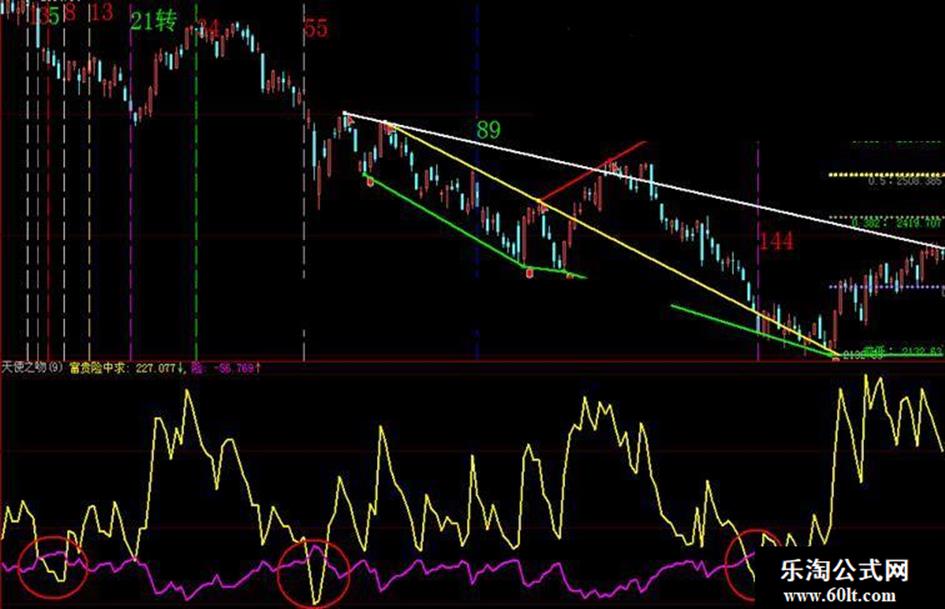The image size is (945, 609).
Task: Click the red "34" cycle label
Action: pos(209,28)
